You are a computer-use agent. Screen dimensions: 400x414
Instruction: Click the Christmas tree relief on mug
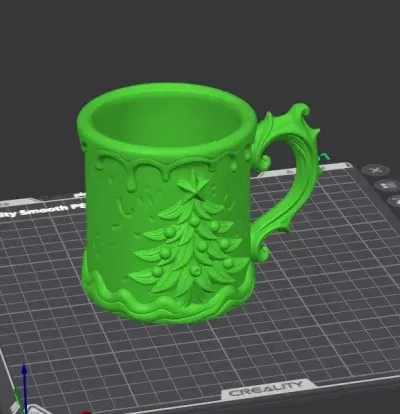pyautogui.click(x=188, y=242)
